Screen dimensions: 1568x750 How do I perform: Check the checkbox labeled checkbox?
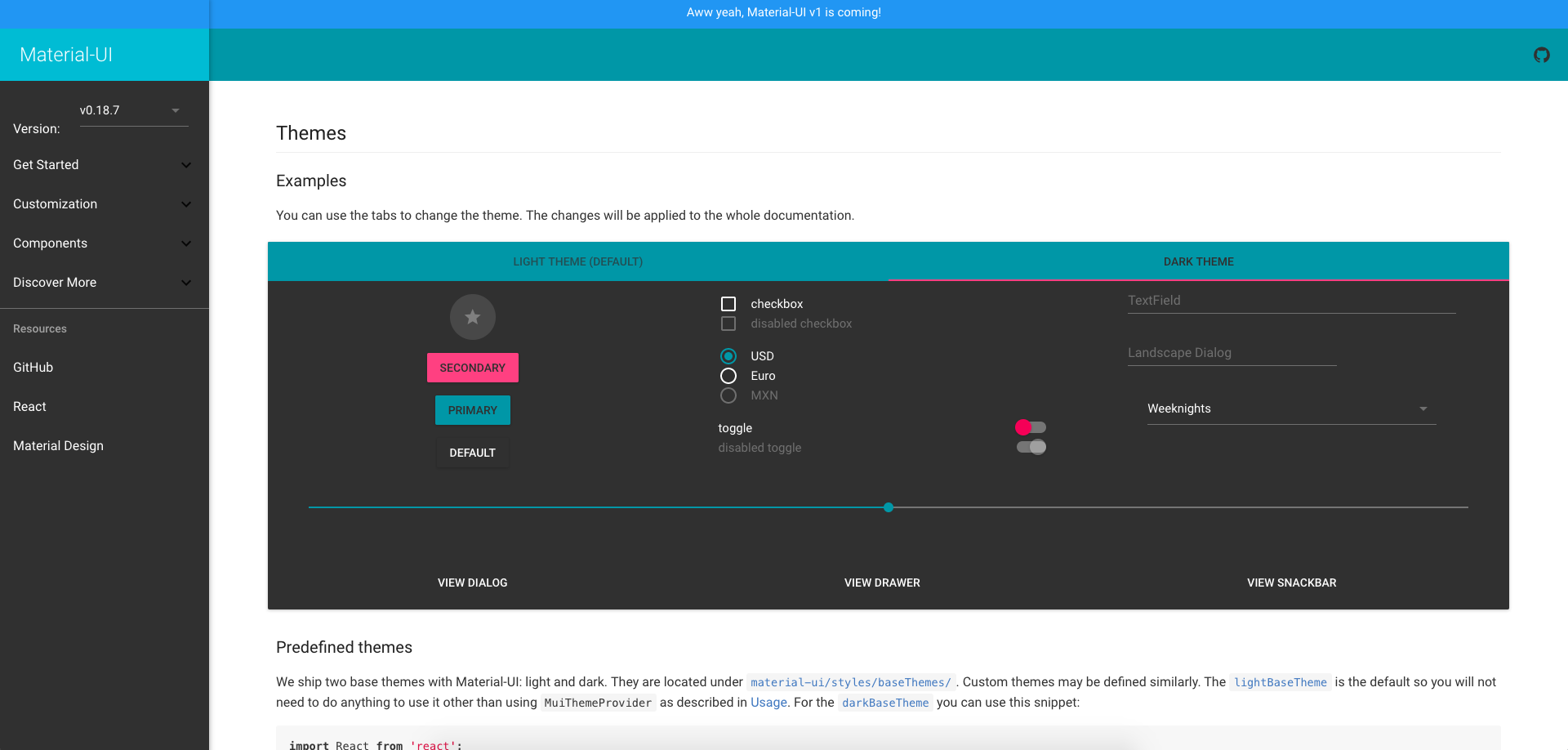[x=728, y=304]
